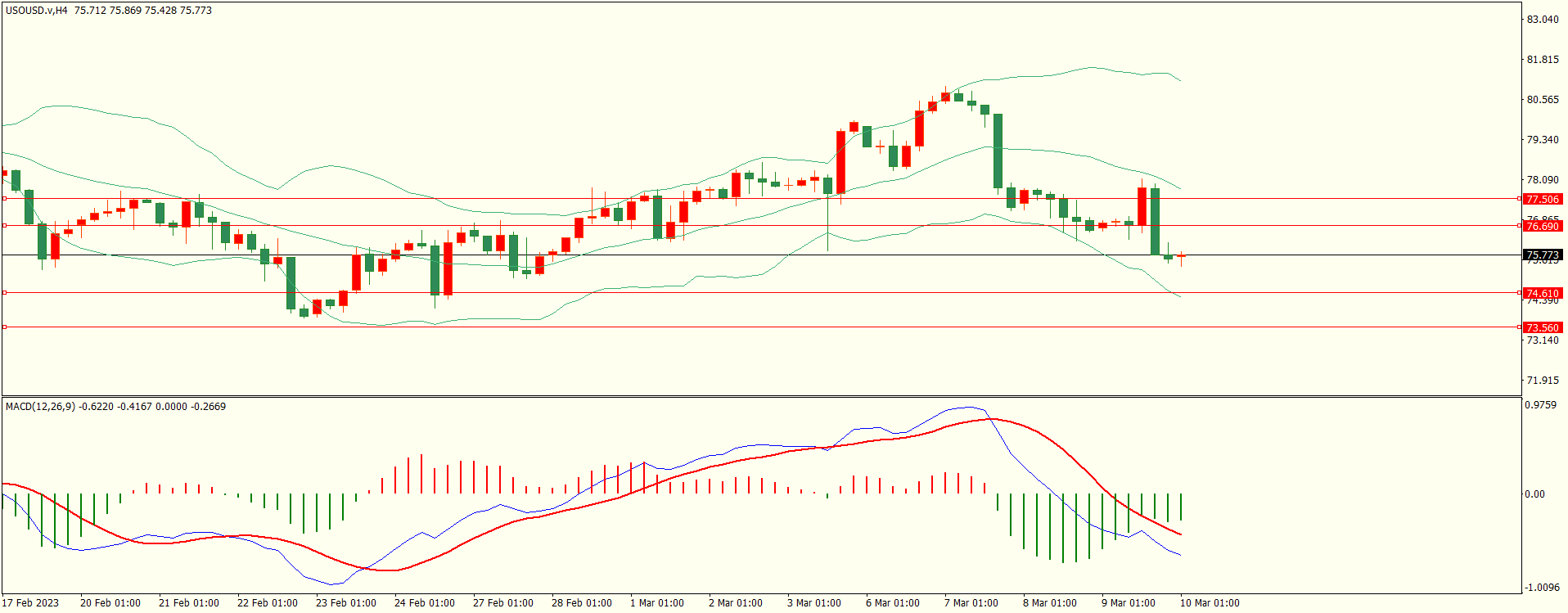Image resolution: width=1568 pixels, height=613 pixels.
Task: Click the 17 Feb 2023 date label
Action: [30, 603]
